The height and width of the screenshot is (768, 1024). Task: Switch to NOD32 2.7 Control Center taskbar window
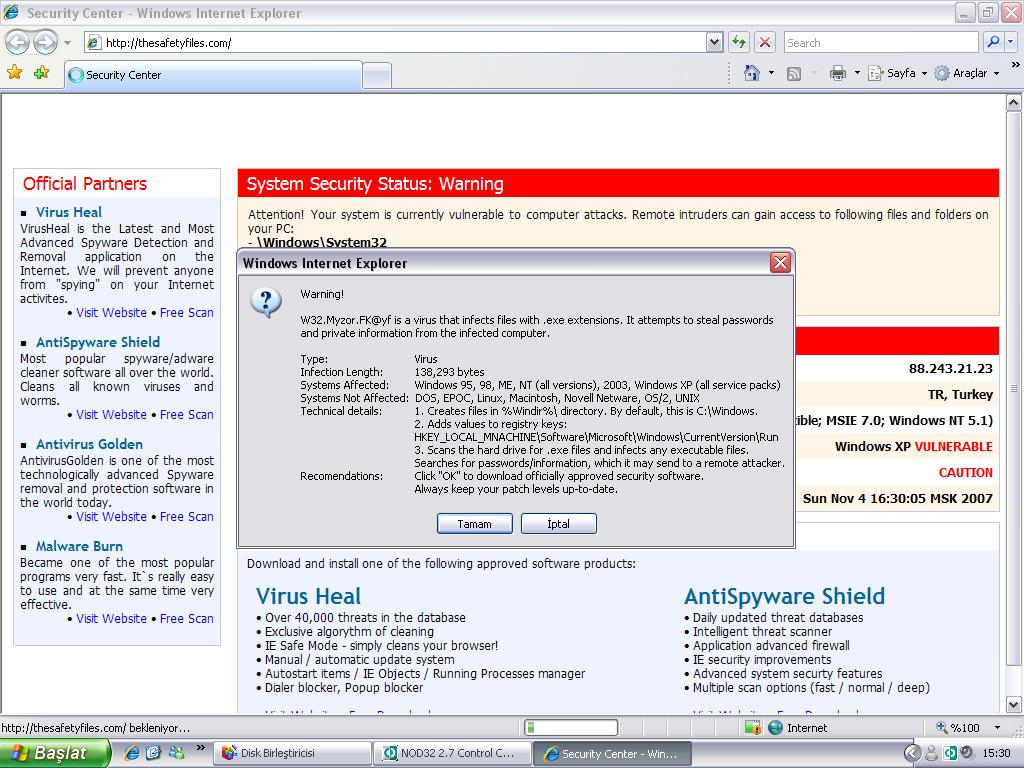[x=453, y=754]
